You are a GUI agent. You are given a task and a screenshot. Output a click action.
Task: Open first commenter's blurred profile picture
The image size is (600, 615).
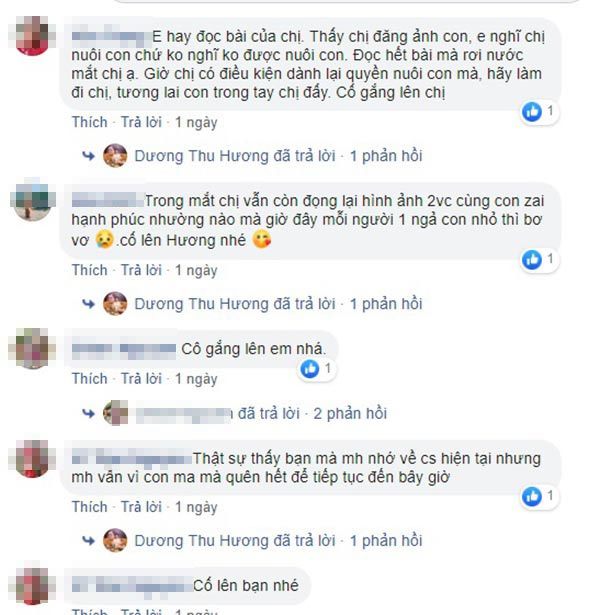tap(32, 36)
